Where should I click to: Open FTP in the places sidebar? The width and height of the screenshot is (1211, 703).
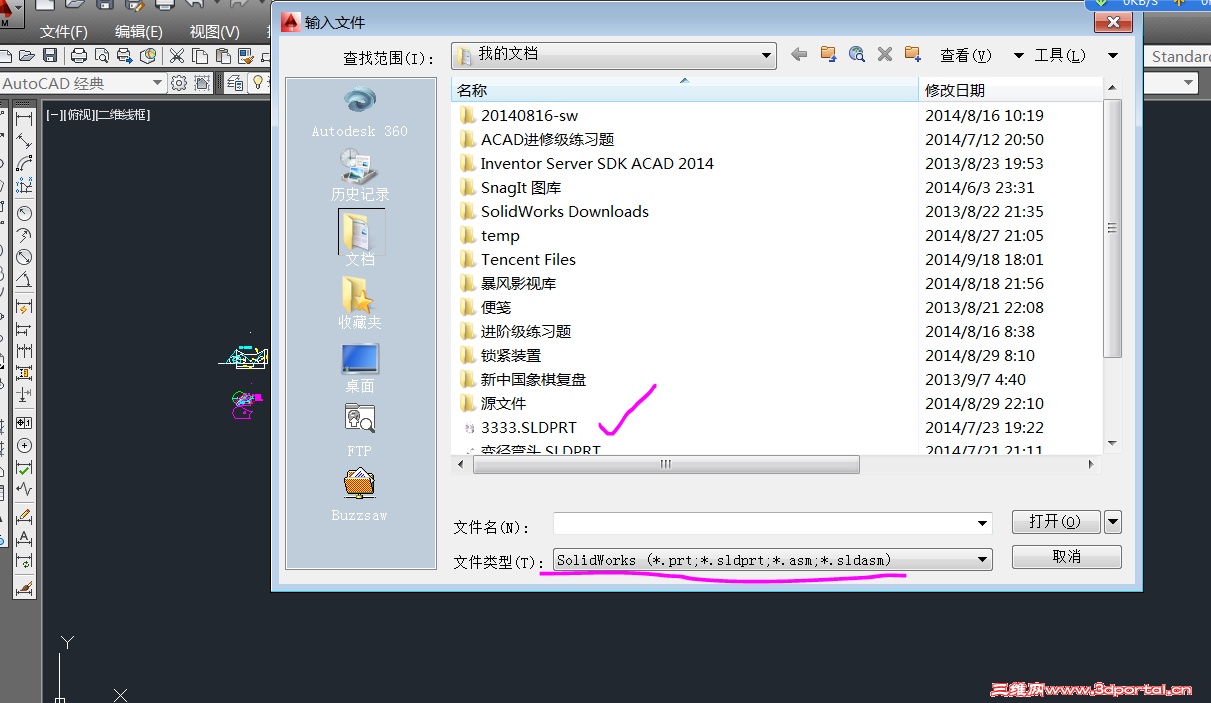(x=360, y=430)
